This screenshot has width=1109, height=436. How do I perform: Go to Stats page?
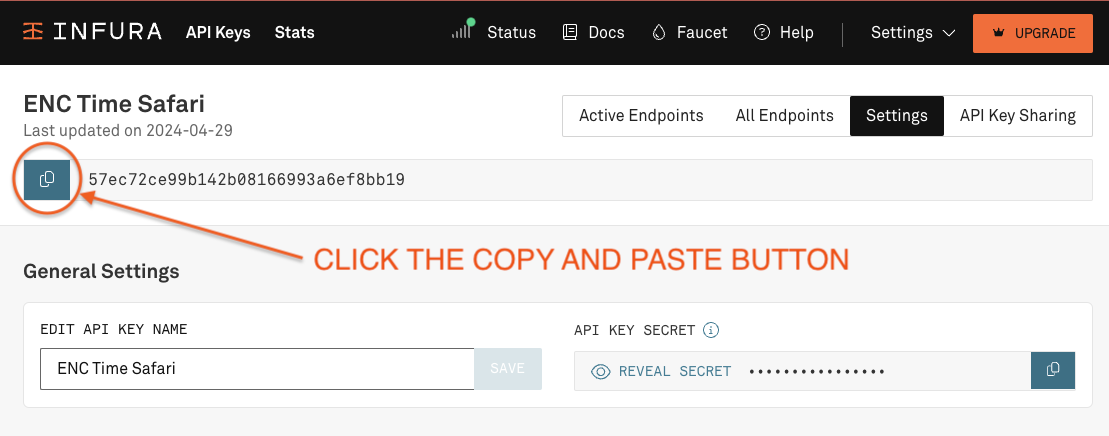[x=294, y=33]
